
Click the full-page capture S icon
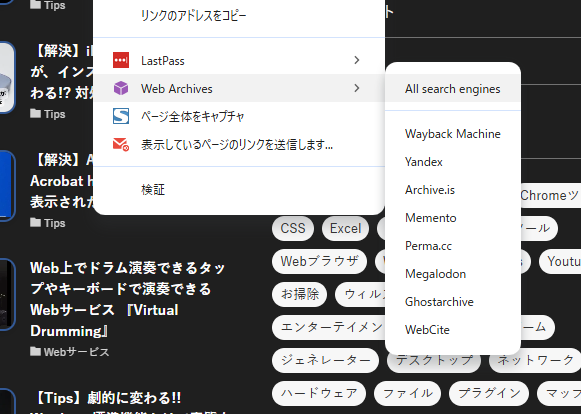point(121,116)
